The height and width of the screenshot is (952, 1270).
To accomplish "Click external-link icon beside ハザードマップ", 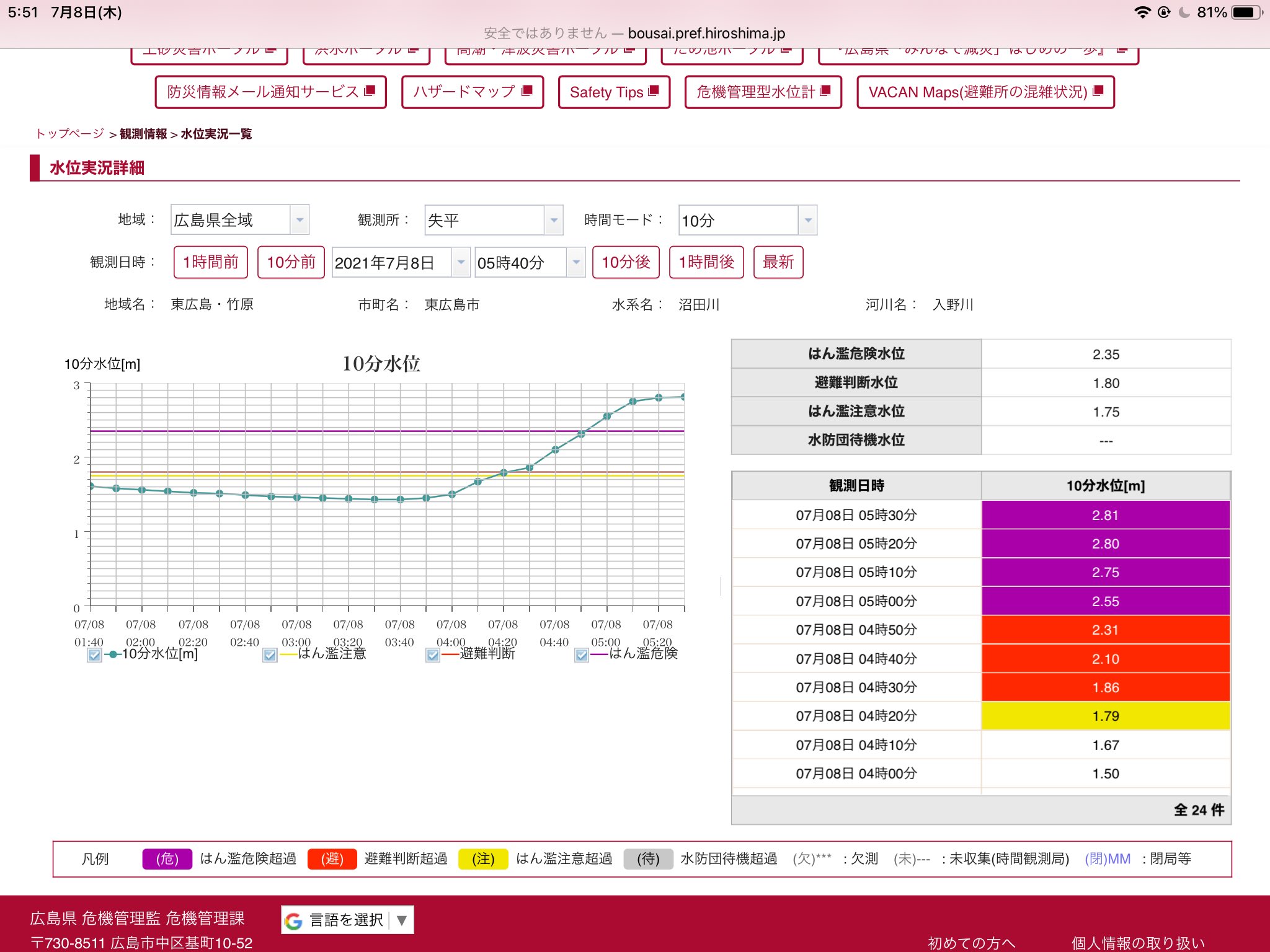I will (x=527, y=90).
